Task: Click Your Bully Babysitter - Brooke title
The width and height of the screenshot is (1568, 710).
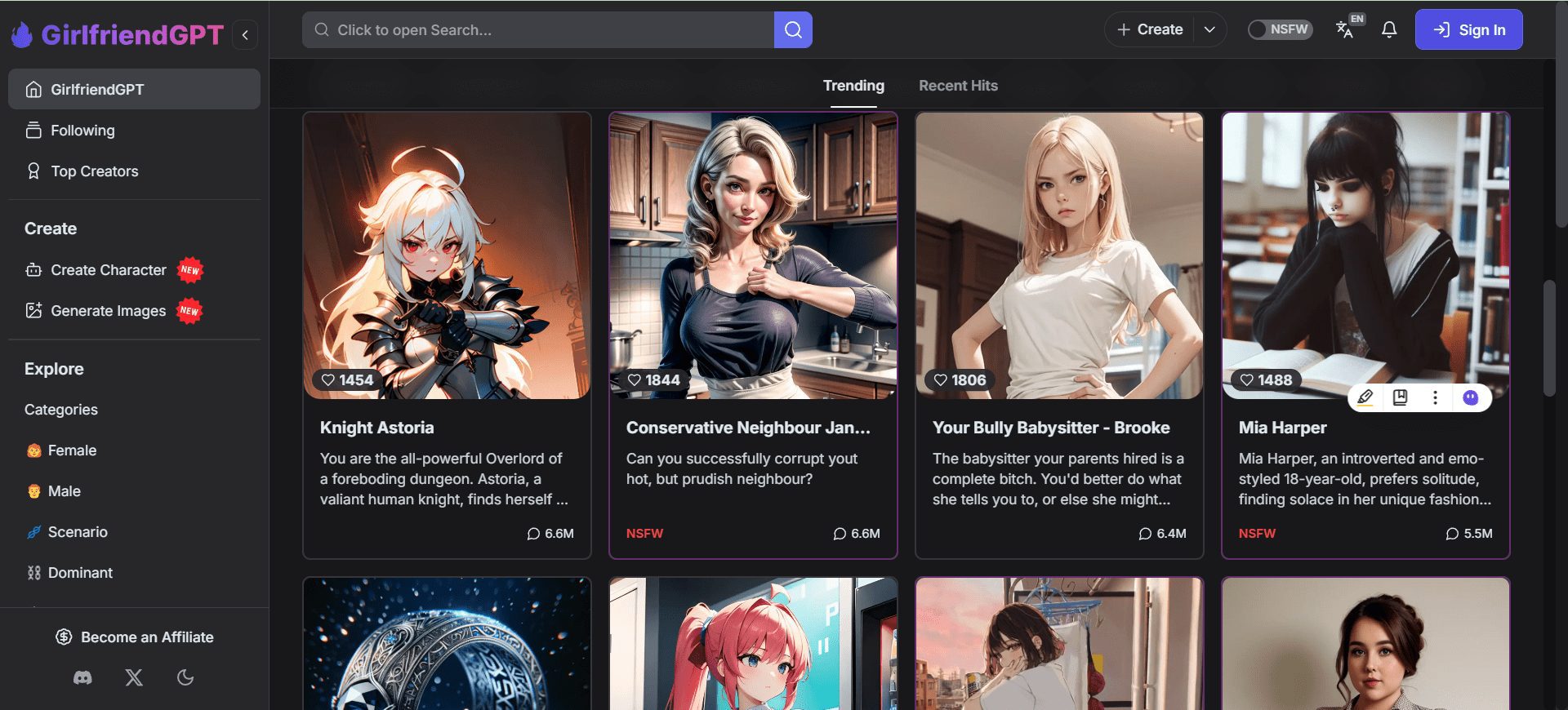Action: point(1051,428)
